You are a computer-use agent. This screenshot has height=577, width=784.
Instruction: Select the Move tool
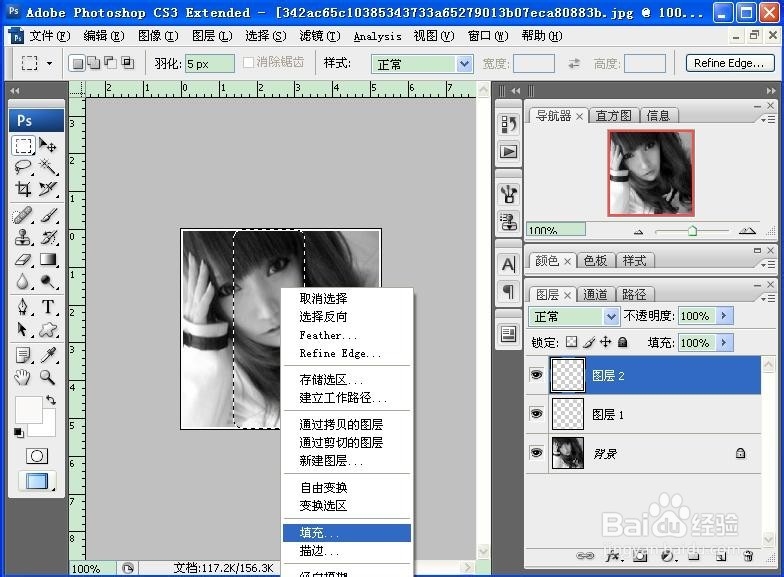pos(48,146)
